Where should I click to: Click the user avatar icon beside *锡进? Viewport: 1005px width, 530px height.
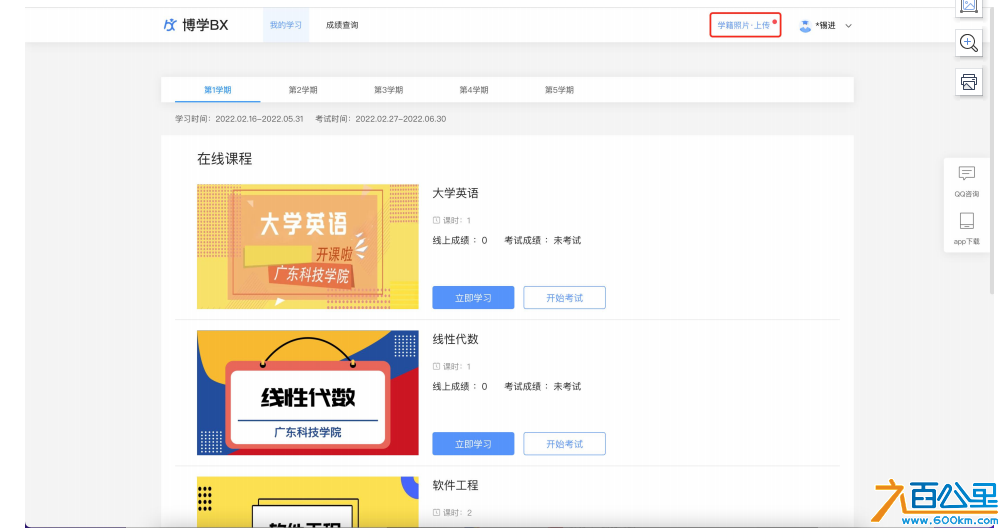805,26
